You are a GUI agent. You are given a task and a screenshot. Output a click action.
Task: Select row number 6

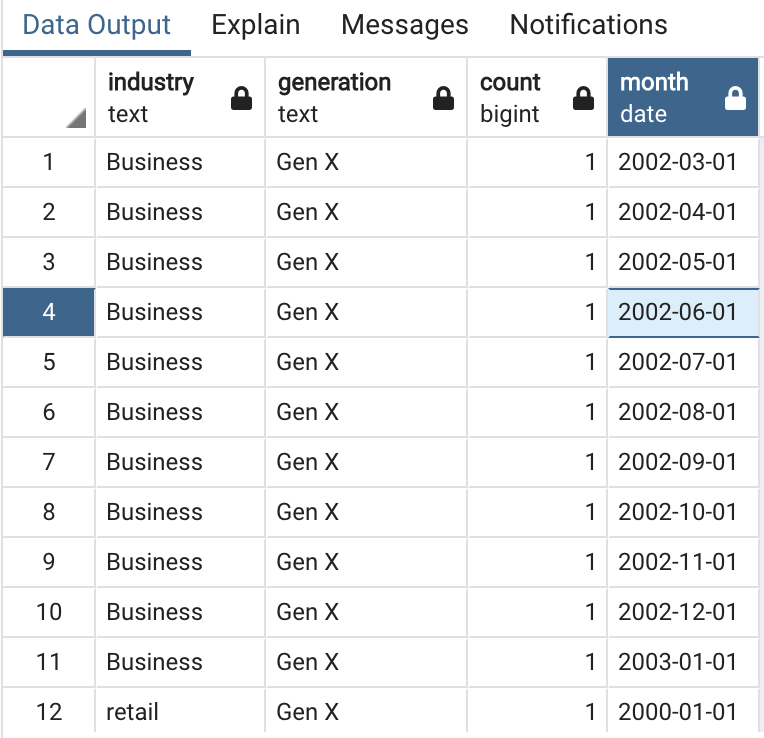point(48,412)
